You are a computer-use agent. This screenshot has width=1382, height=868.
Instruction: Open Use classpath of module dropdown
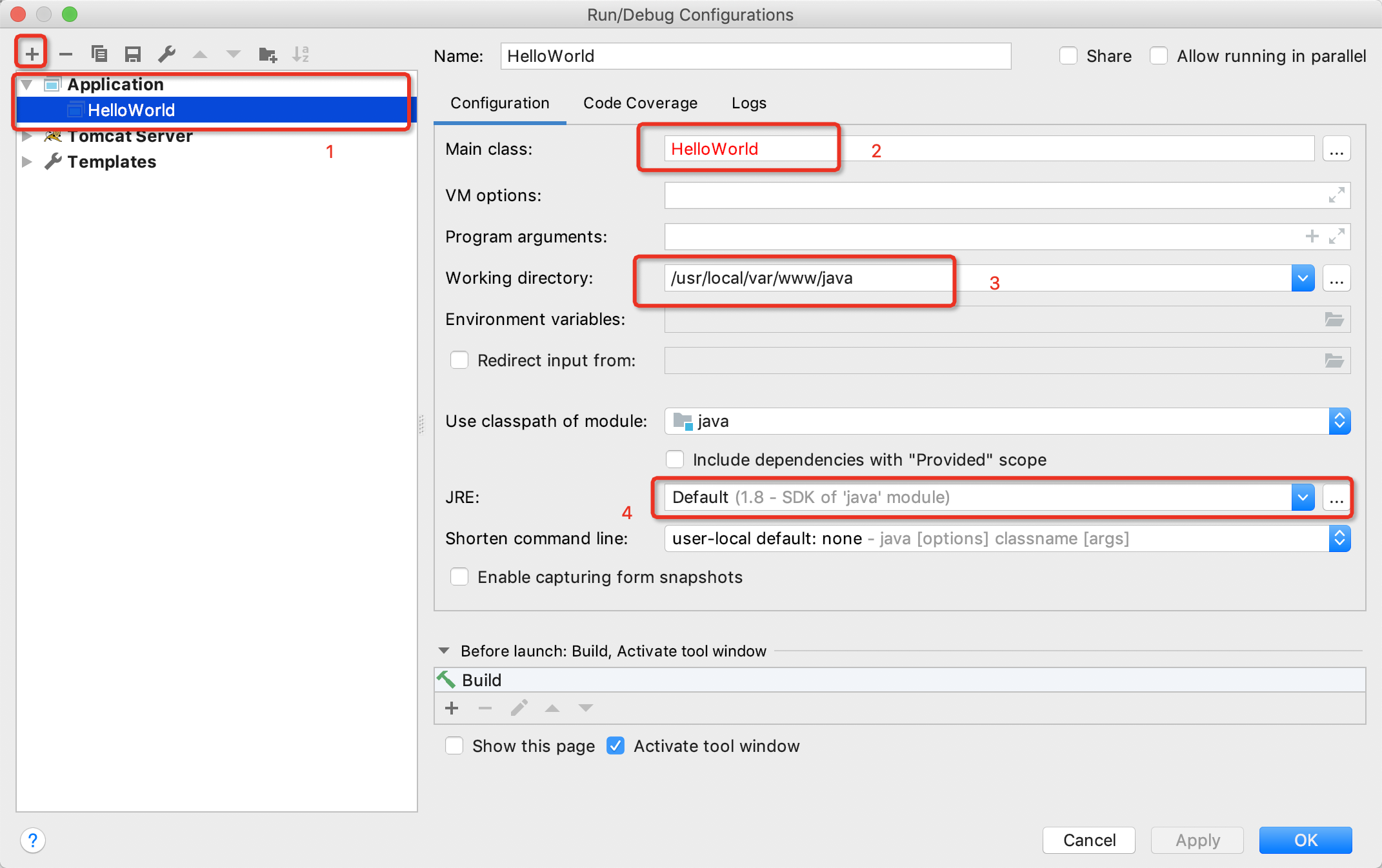[1339, 421]
